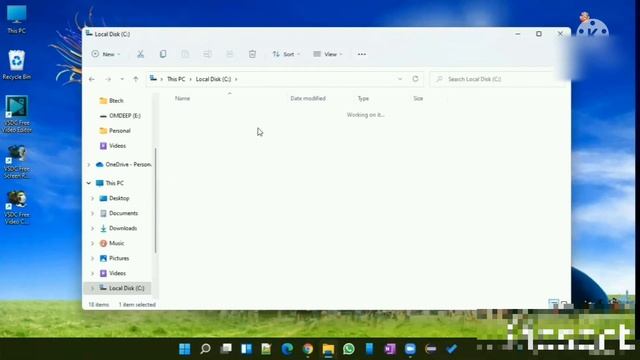Open This PC desktop shortcut

[16, 20]
